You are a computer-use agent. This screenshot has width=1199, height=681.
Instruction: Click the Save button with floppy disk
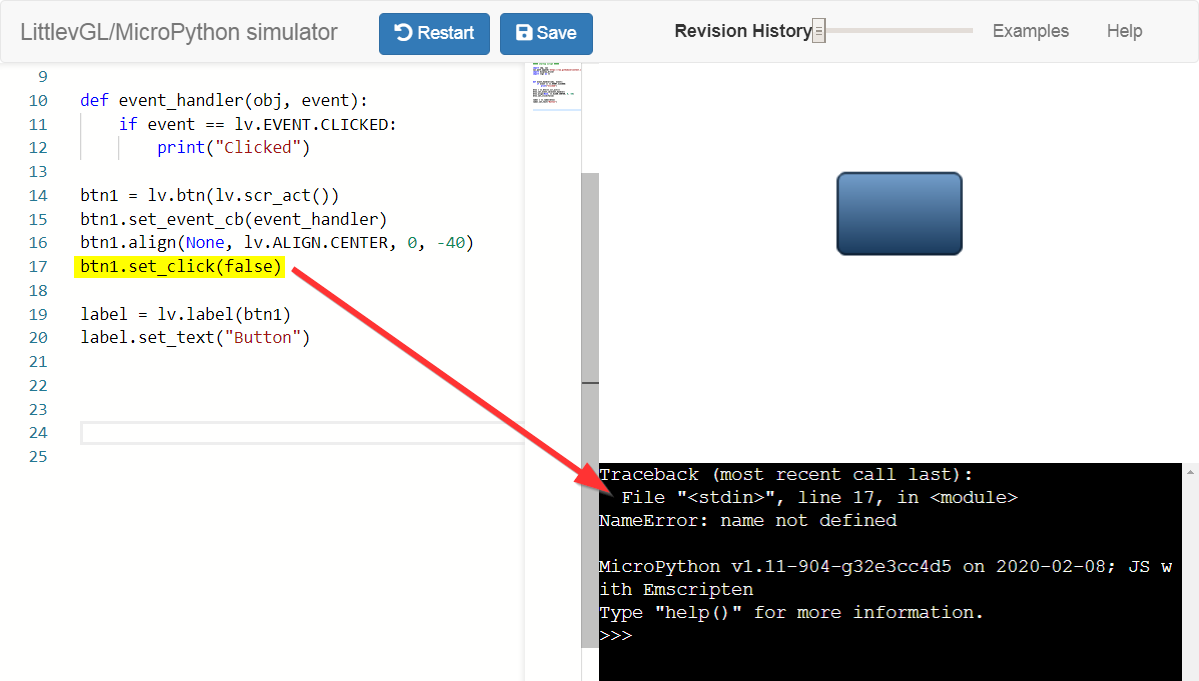[546, 33]
